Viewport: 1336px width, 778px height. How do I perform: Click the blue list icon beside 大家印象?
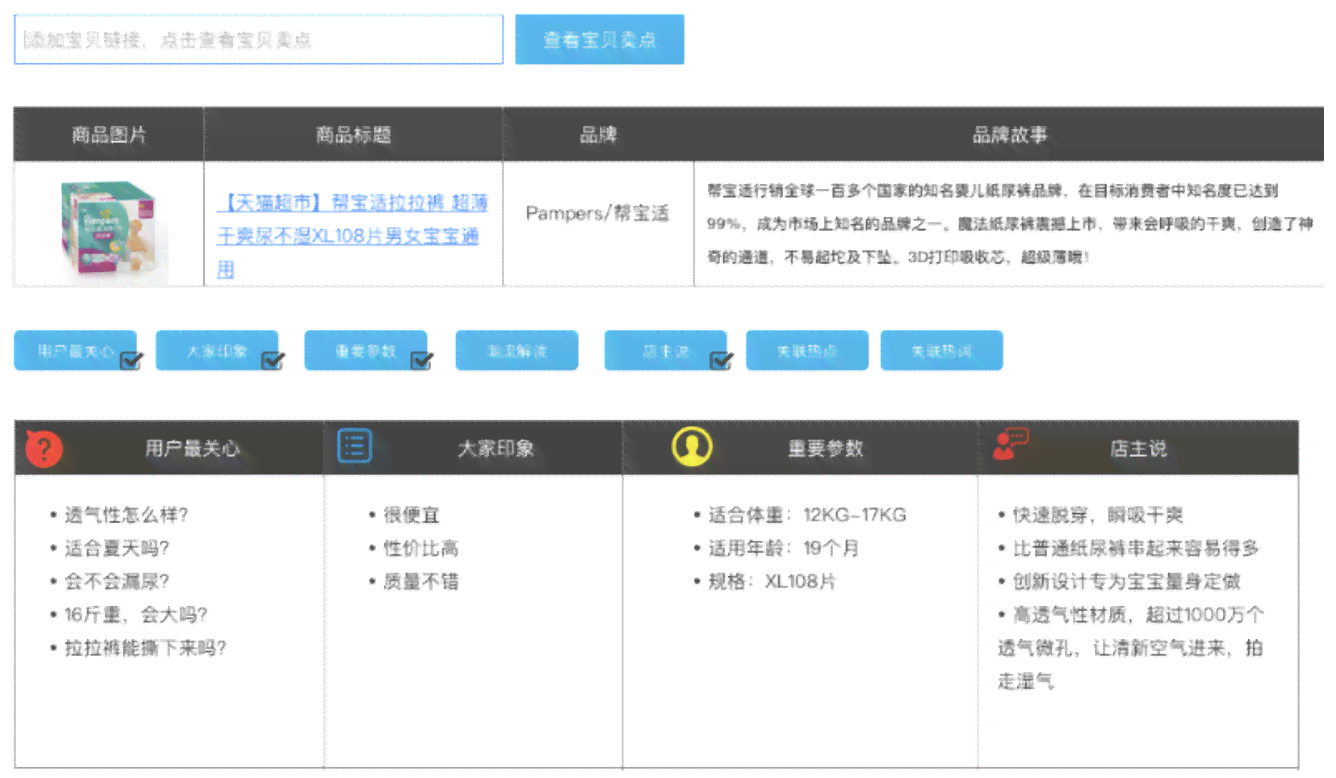point(355,446)
